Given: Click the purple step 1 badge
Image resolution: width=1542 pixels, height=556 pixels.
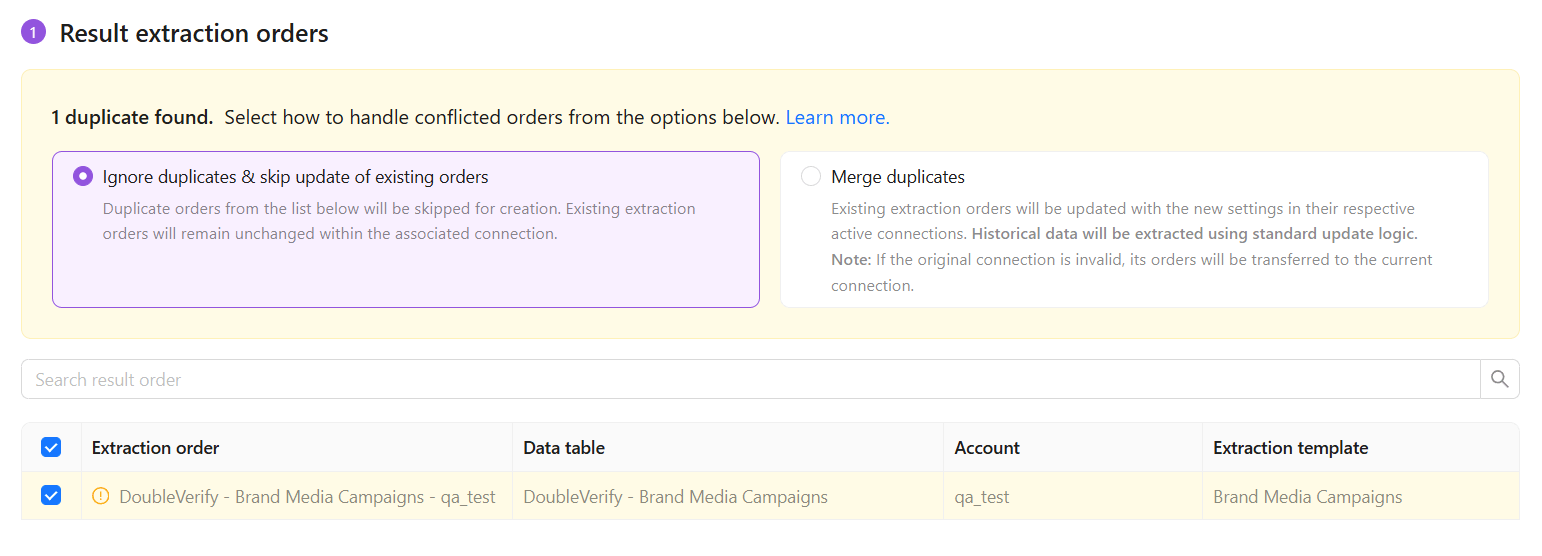Looking at the screenshot, I should [33, 33].
